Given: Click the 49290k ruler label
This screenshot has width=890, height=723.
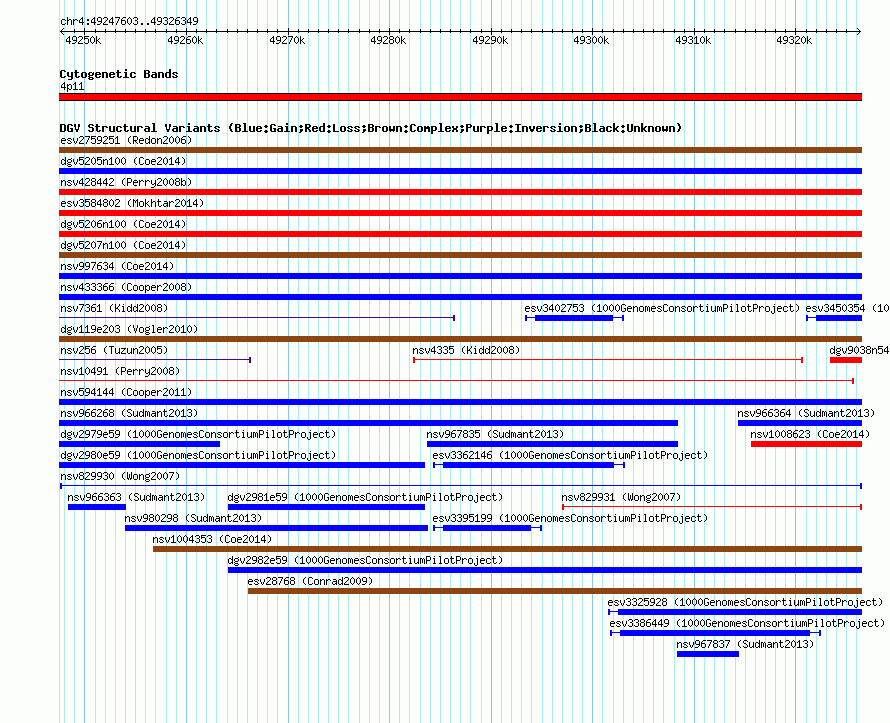Looking at the screenshot, I should tap(490, 40).
